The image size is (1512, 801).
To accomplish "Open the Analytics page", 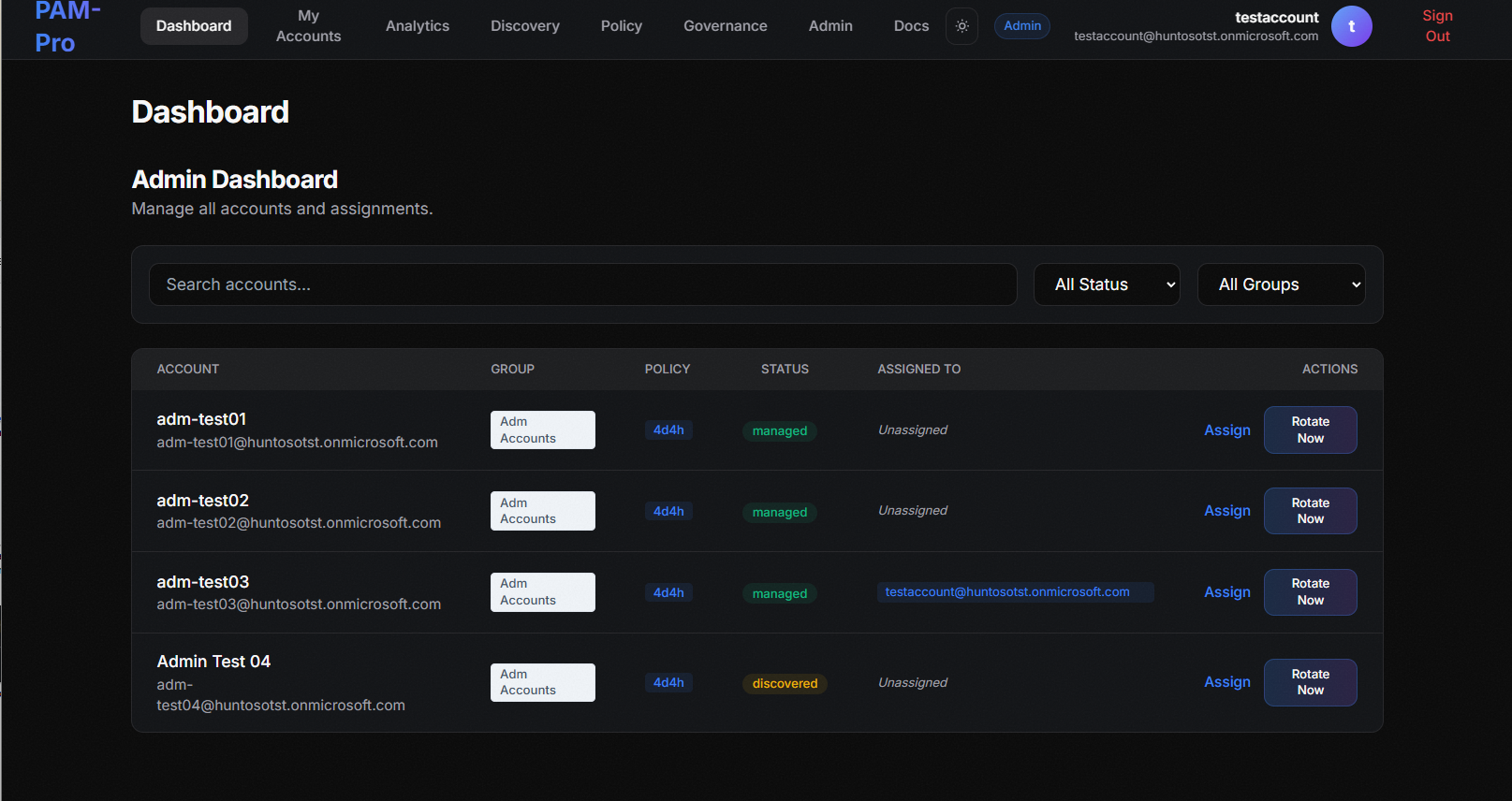I will (x=418, y=26).
